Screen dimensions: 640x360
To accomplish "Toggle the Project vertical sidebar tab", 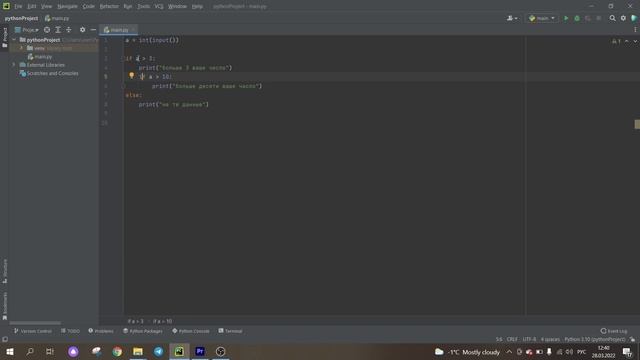I will click(5, 38).
